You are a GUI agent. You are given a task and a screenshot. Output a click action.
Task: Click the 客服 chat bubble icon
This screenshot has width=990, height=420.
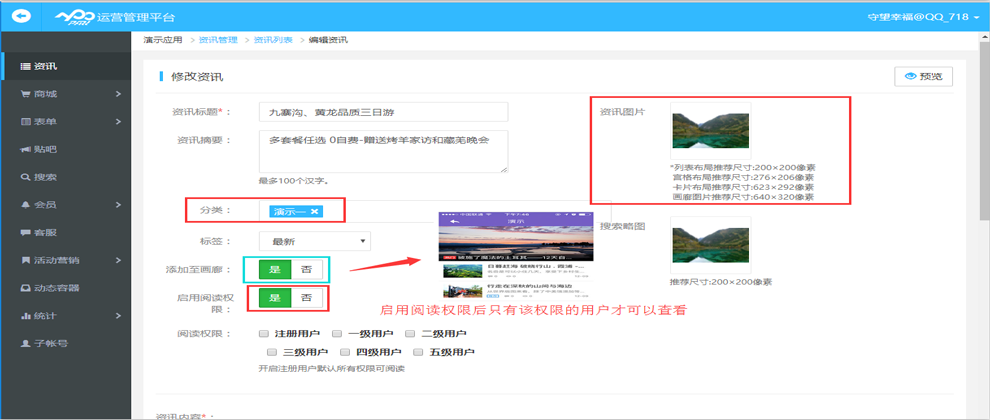[25, 233]
